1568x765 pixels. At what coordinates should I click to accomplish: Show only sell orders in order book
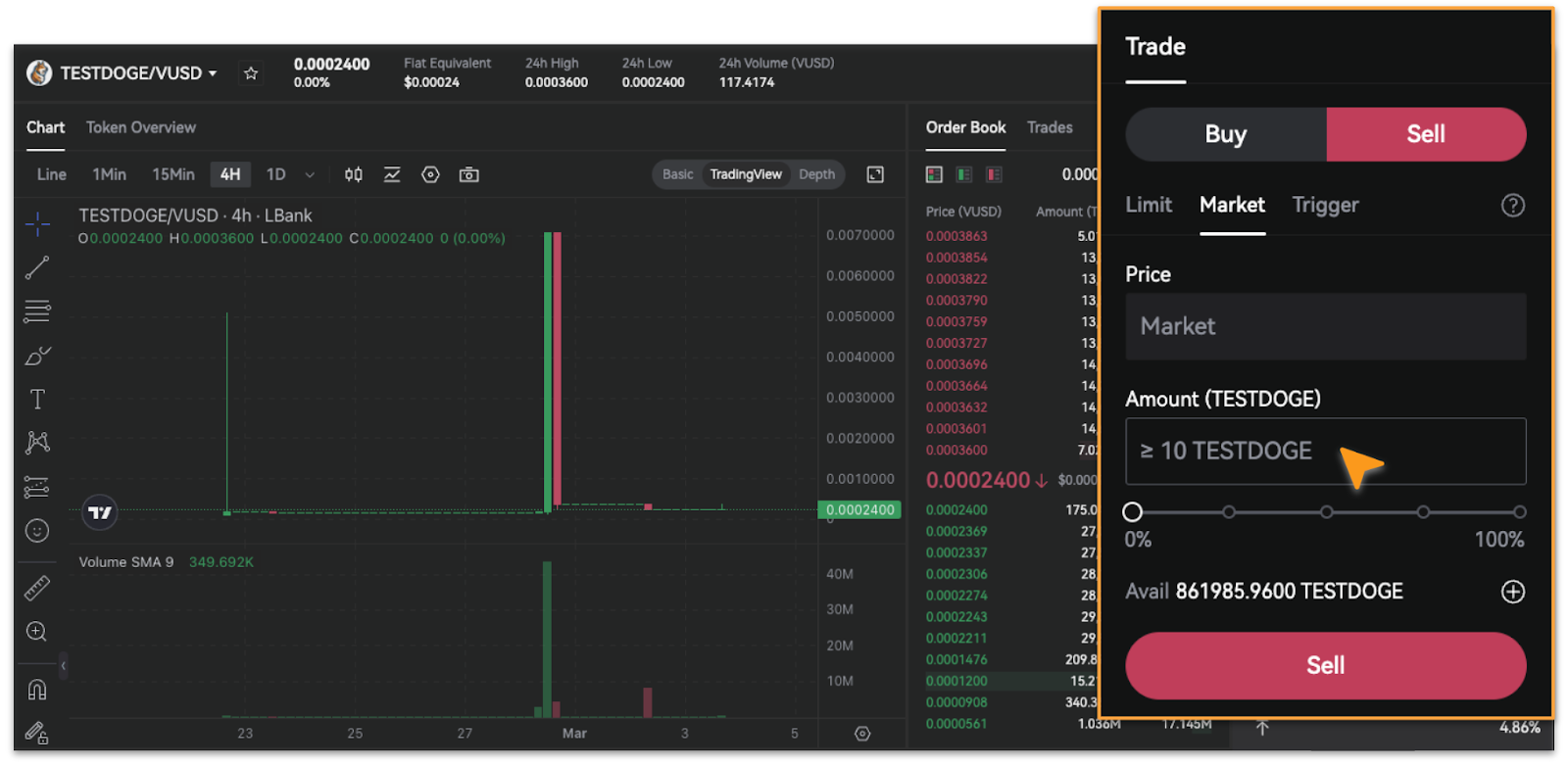point(994,174)
